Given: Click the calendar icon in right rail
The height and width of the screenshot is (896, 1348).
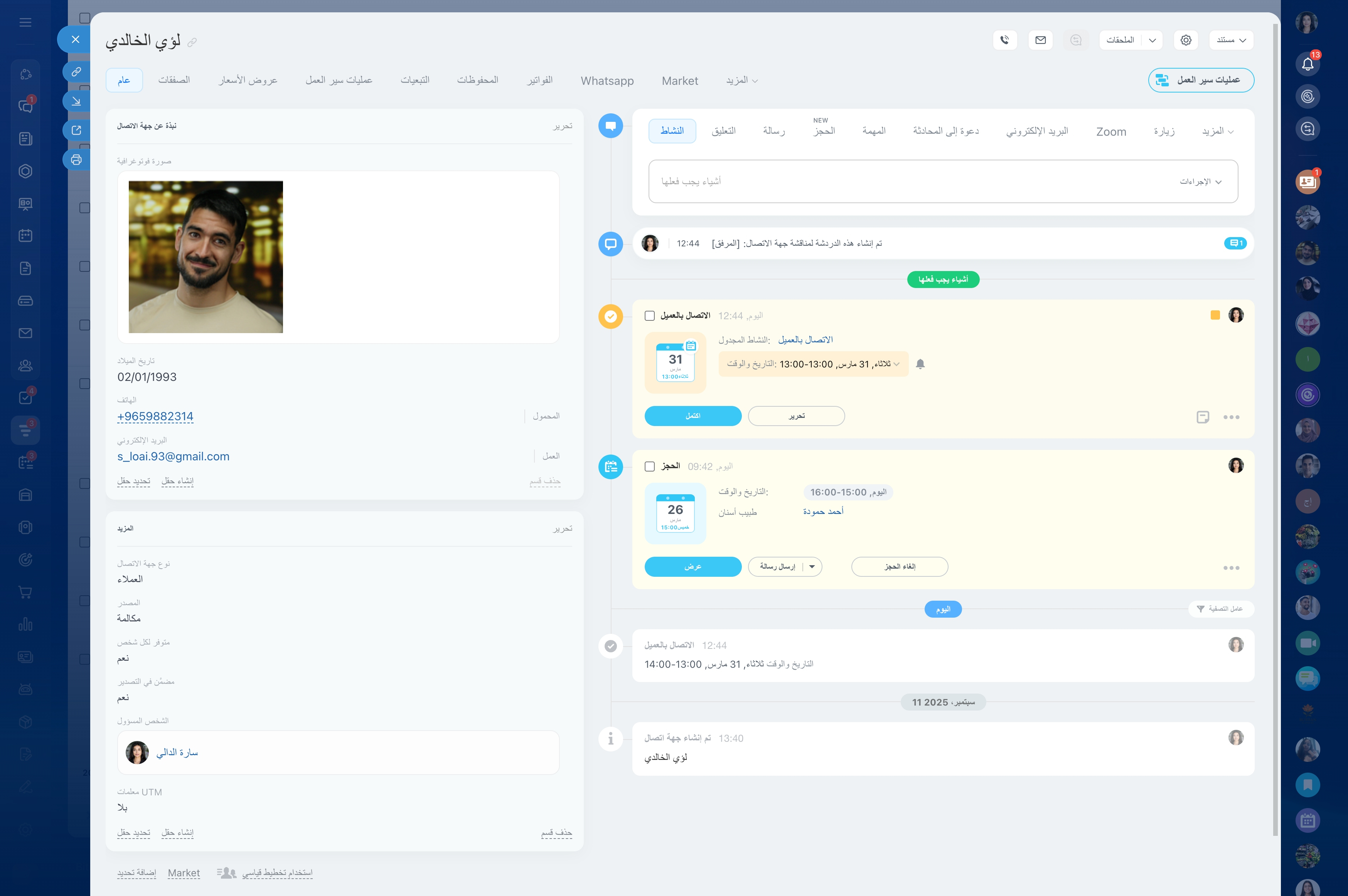Looking at the screenshot, I should coord(1308,820).
